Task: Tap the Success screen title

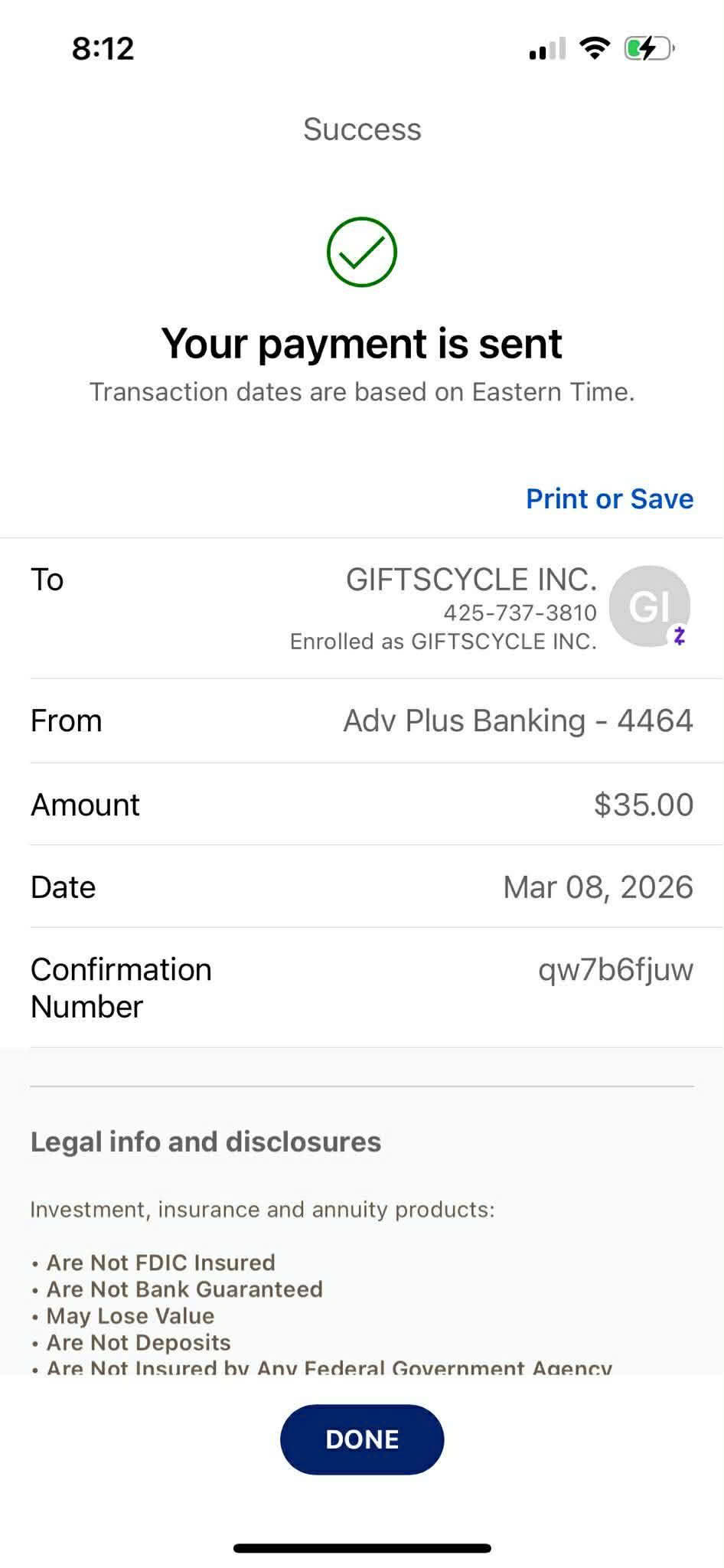Action: point(362,129)
